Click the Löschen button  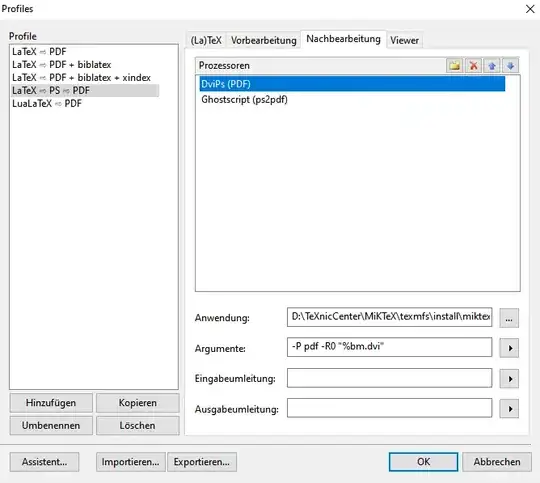tap(138, 425)
